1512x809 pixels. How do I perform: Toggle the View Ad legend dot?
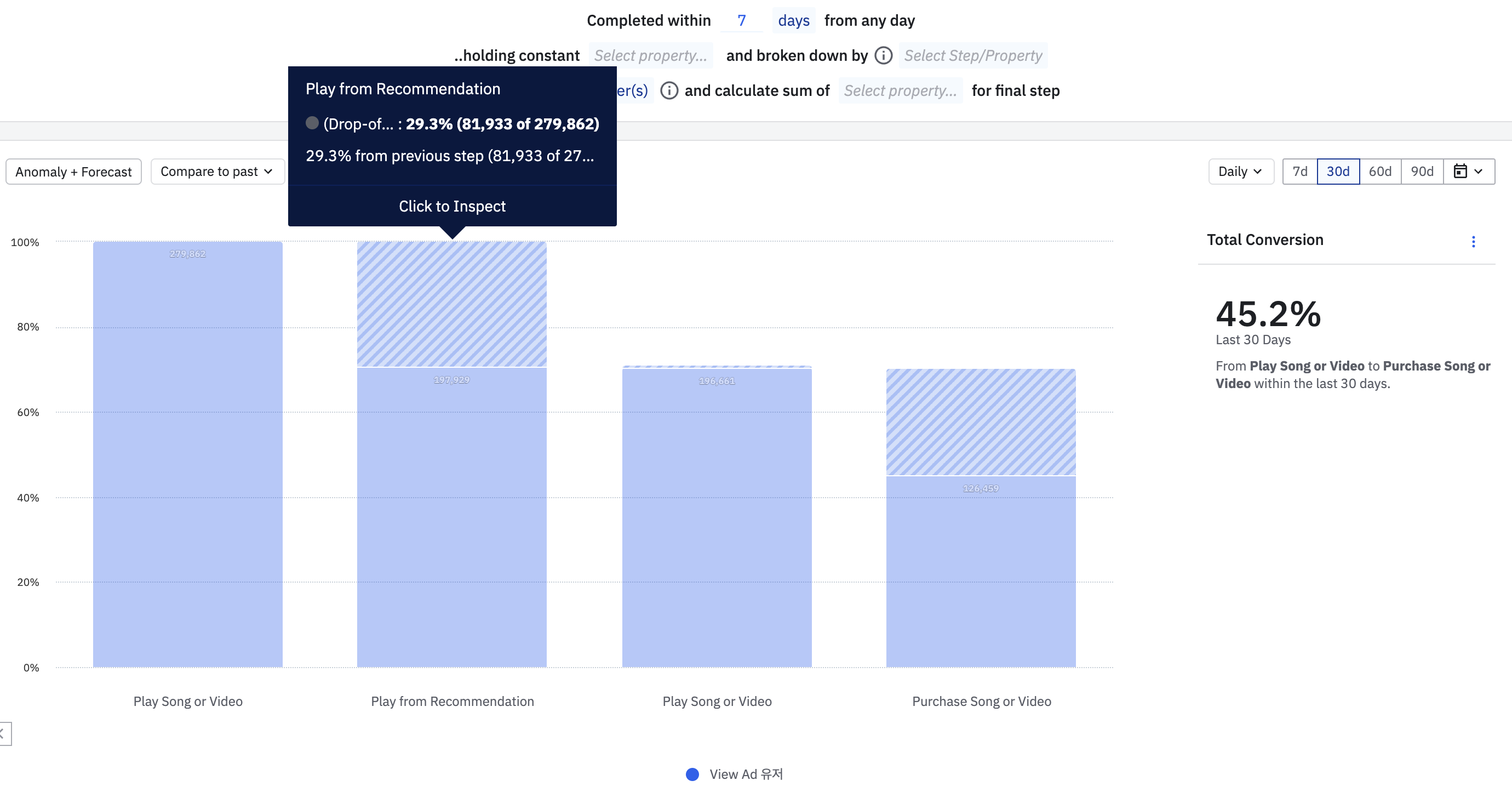pyautogui.click(x=692, y=774)
